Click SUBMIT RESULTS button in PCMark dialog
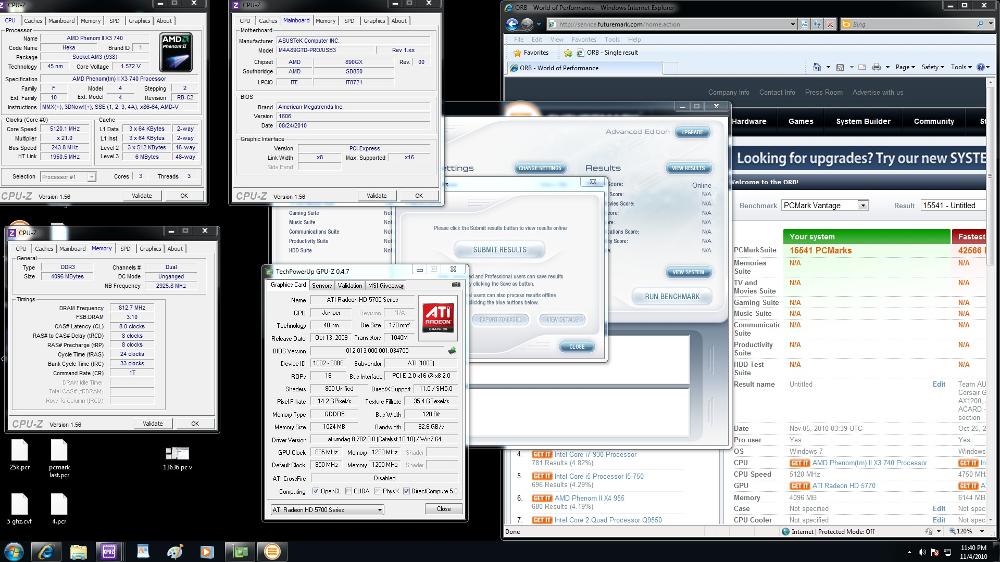The image size is (1000, 562). (x=500, y=249)
